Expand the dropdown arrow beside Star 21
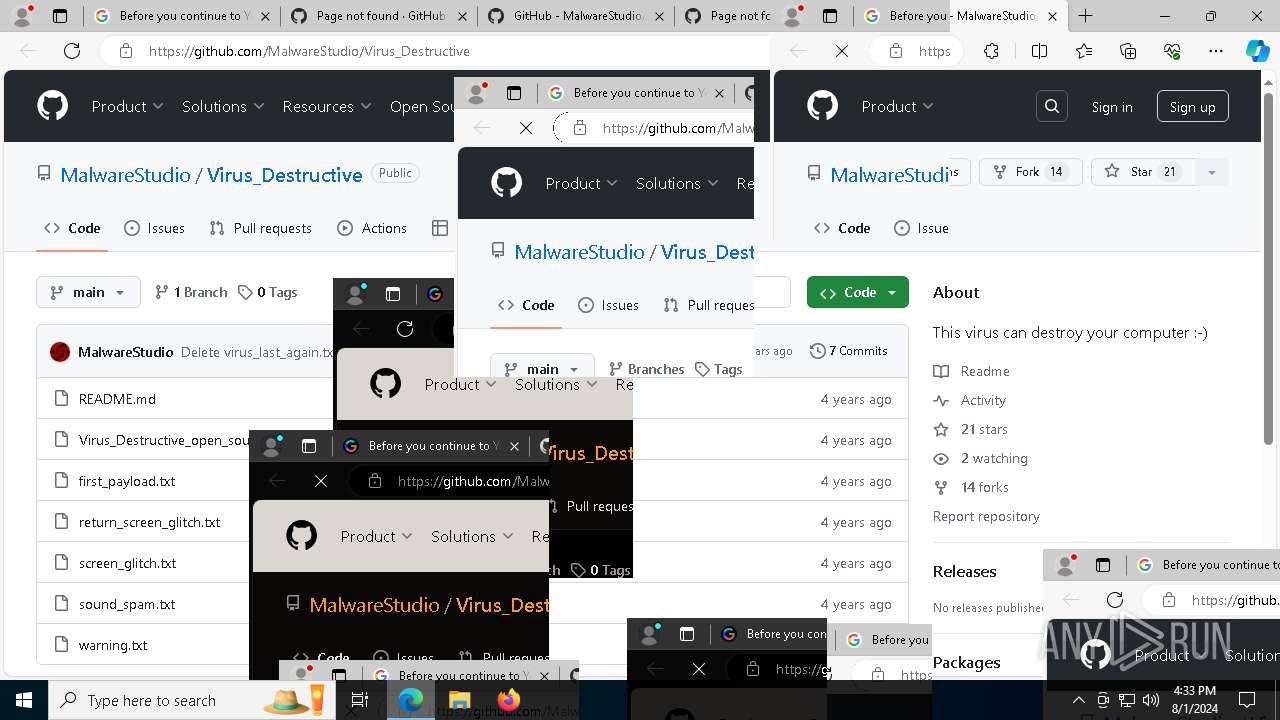Viewport: 1280px width, 720px height. 1212,172
